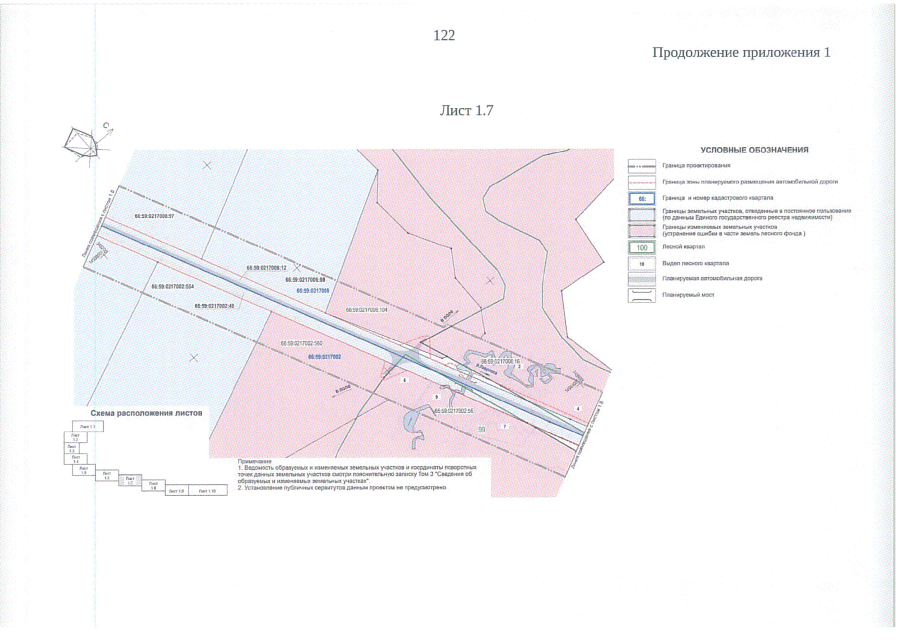Click parcel label 66:59:0217006:104
Viewport: 905px width, 640px height.
click(x=366, y=310)
